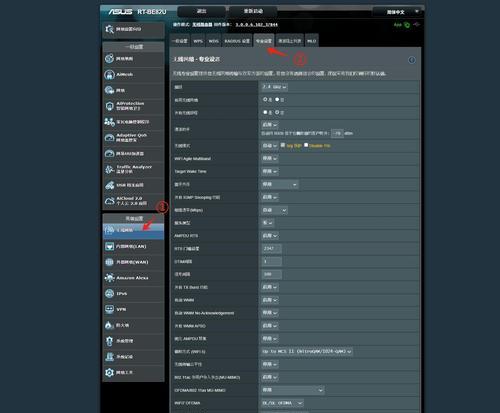500x413 pixels.
Task: Tick the b/g protection checkbox beside wireless mode
Action: 283,145
